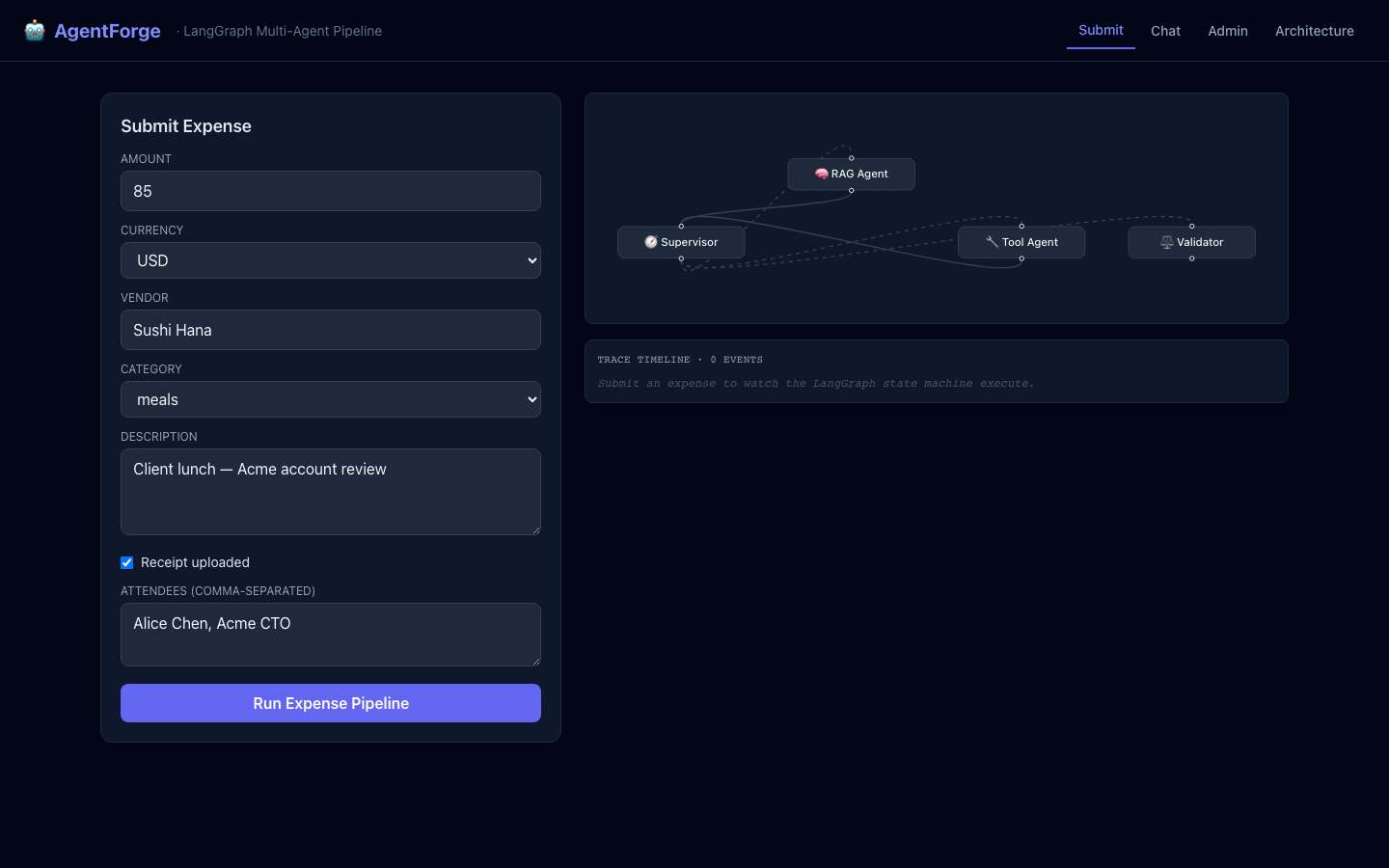
Task: Click the Receipt uploaded label text
Action: click(195, 562)
